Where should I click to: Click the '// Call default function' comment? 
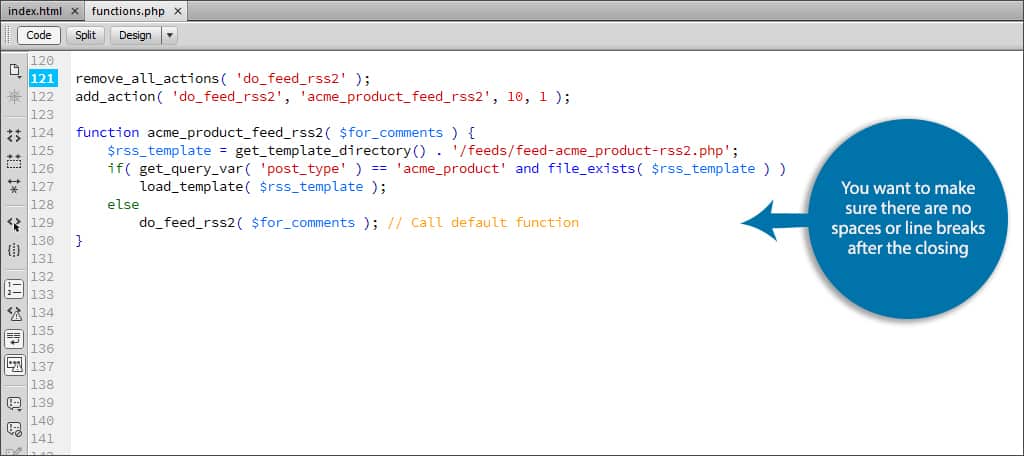pos(483,223)
